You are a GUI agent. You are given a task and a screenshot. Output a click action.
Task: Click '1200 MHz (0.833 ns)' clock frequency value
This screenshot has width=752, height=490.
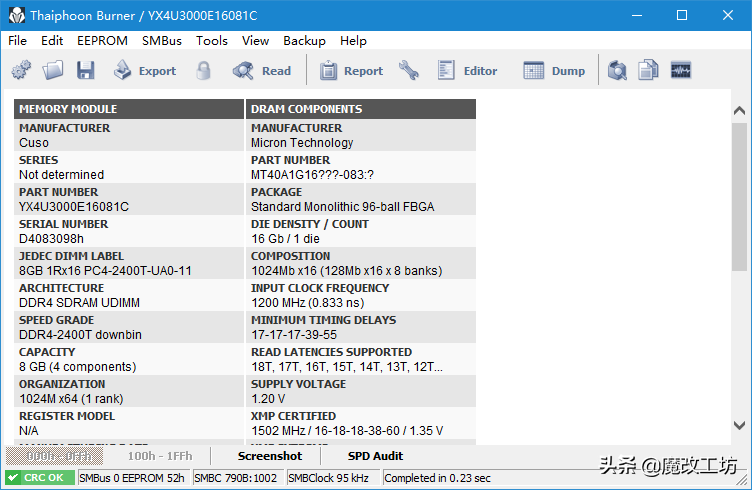click(x=307, y=303)
